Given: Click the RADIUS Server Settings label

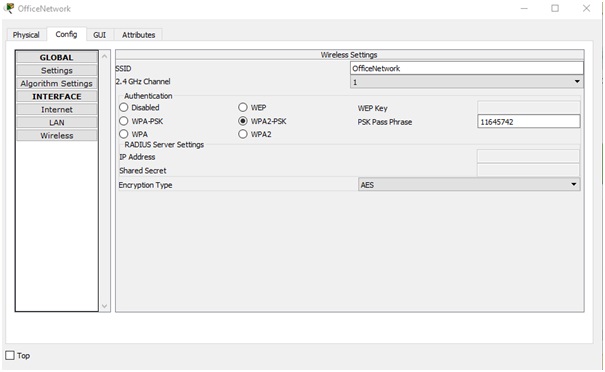Looking at the screenshot, I should pyautogui.click(x=164, y=145).
